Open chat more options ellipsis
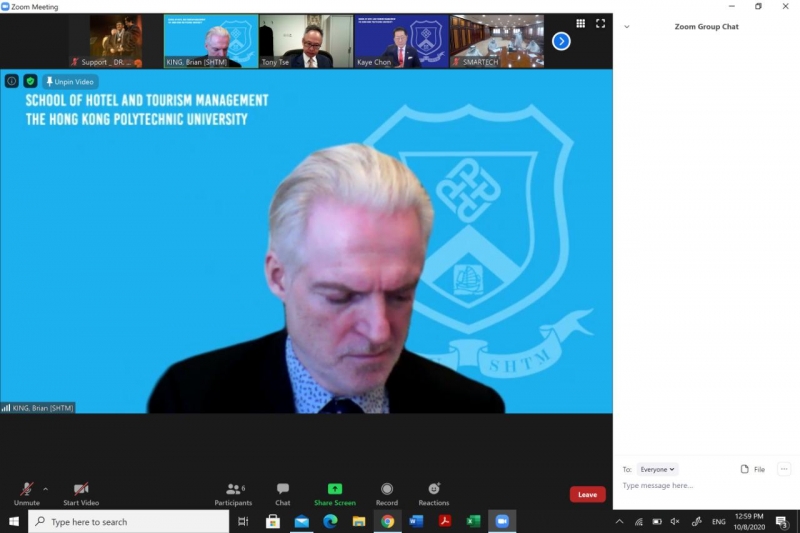 point(784,469)
